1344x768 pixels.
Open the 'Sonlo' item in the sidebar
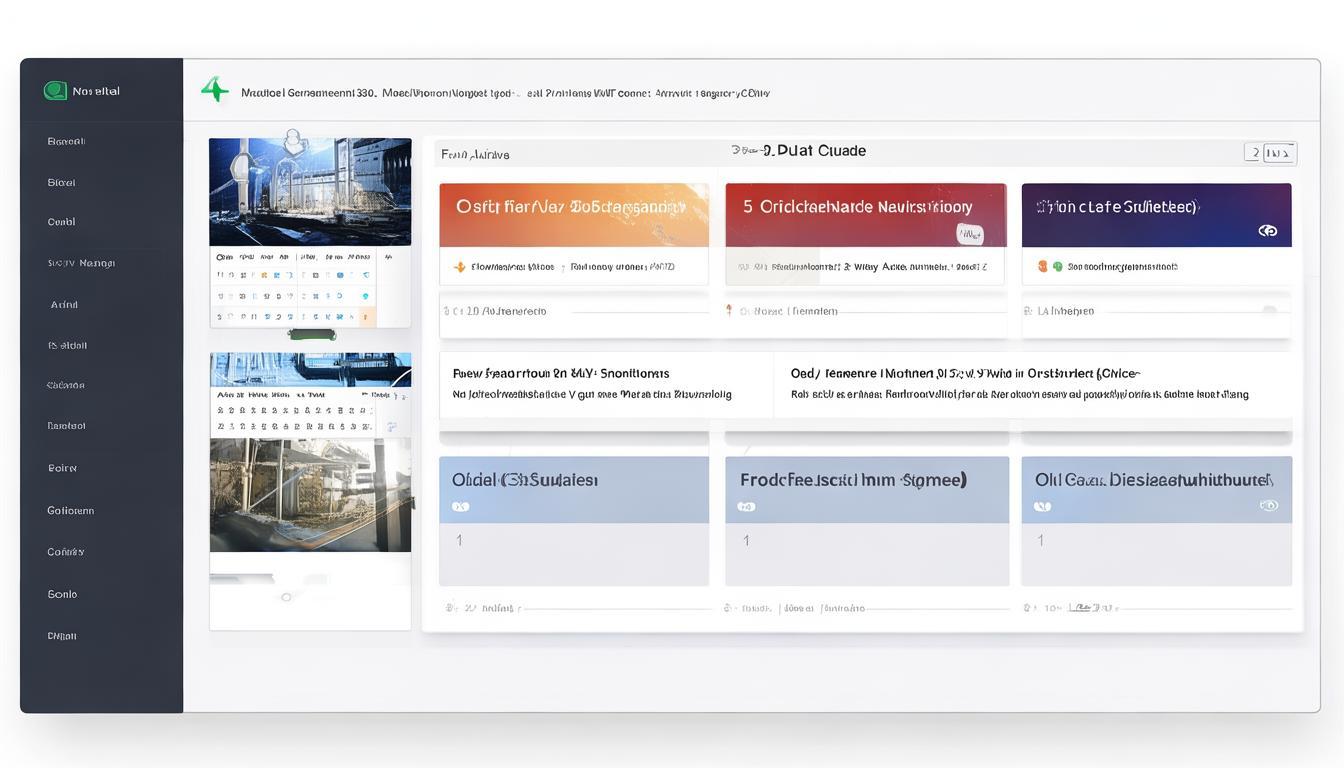[x=62, y=594]
